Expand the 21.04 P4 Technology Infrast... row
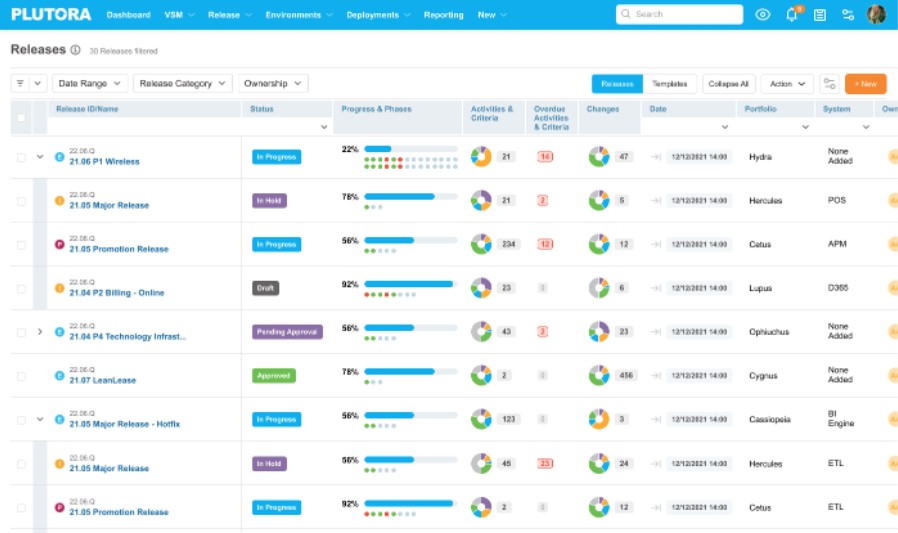The height and width of the screenshot is (533, 898). [x=40, y=332]
